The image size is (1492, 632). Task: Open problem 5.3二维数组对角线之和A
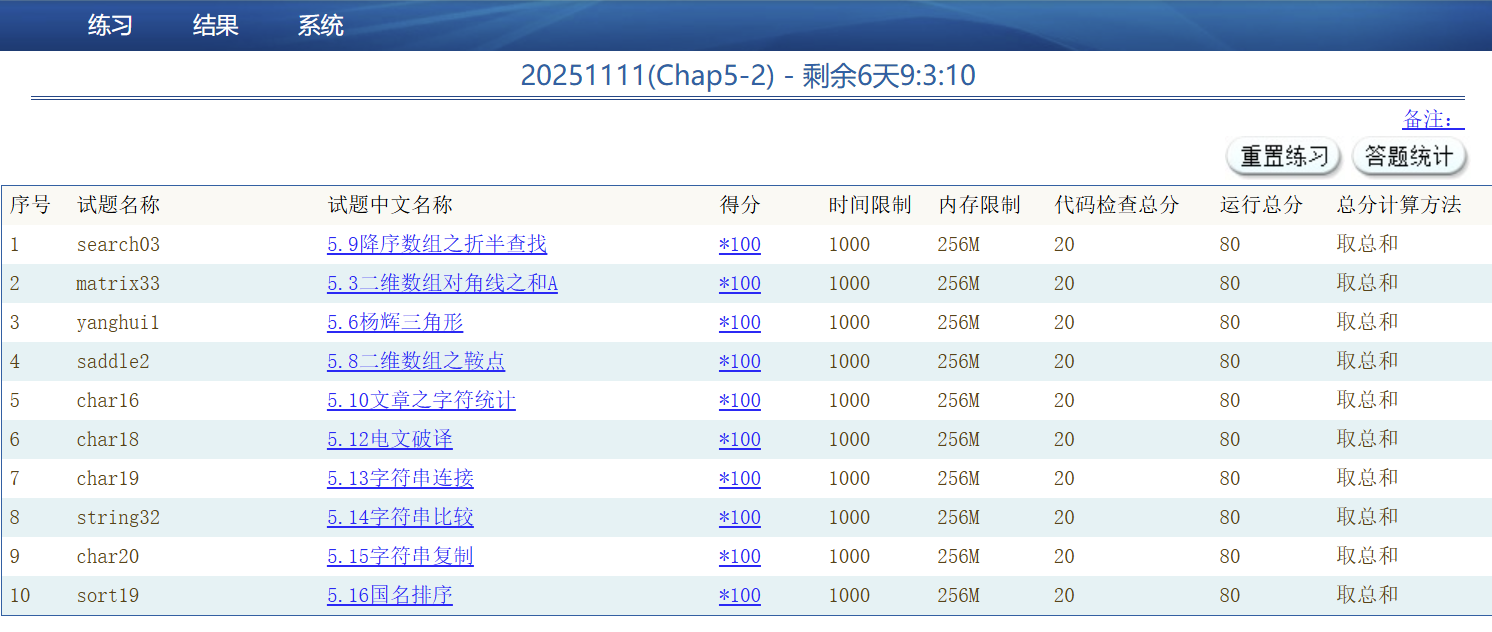[x=442, y=283]
